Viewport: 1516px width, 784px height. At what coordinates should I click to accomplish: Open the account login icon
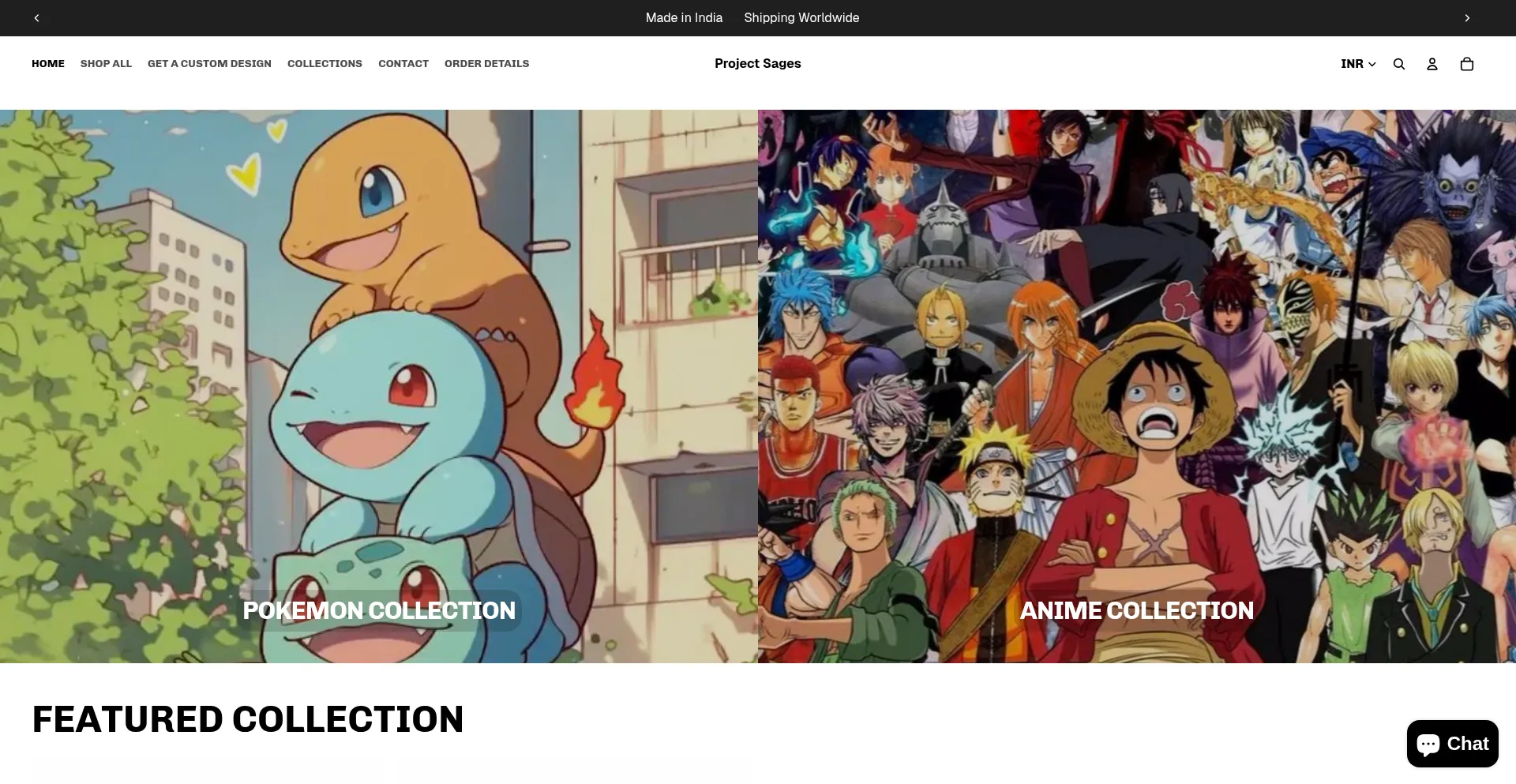[x=1432, y=64]
